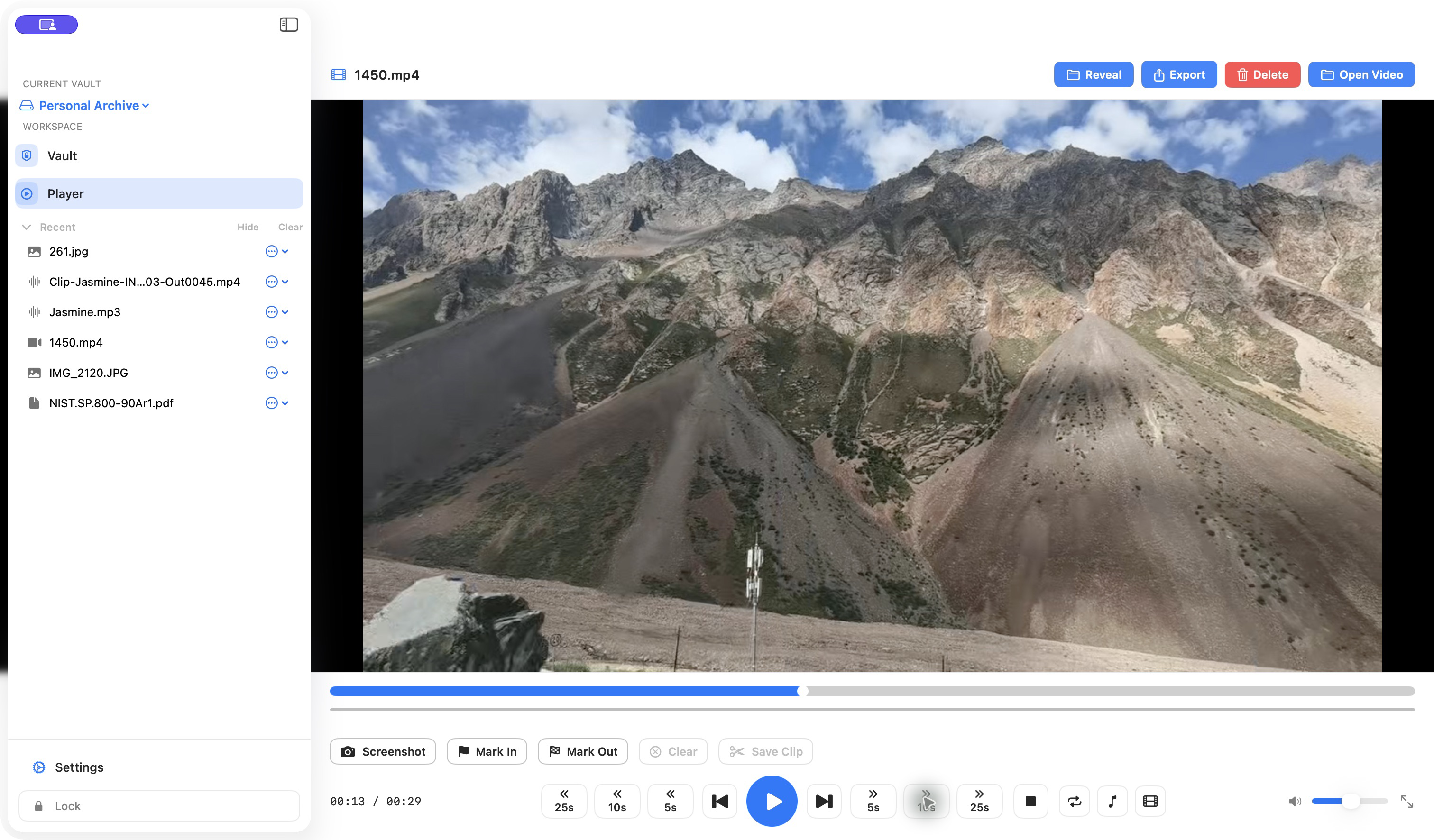The height and width of the screenshot is (840, 1434).
Task: Open Clip-Jasmine-IN...03-Out0045.mp4
Action: coord(145,282)
